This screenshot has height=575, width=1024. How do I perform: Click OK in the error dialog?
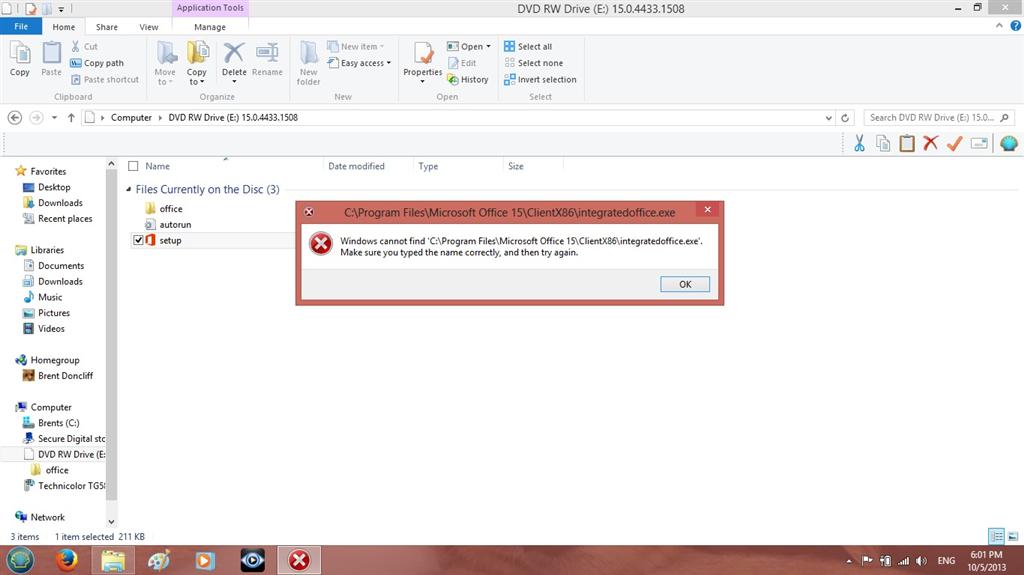click(x=685, y=284)
